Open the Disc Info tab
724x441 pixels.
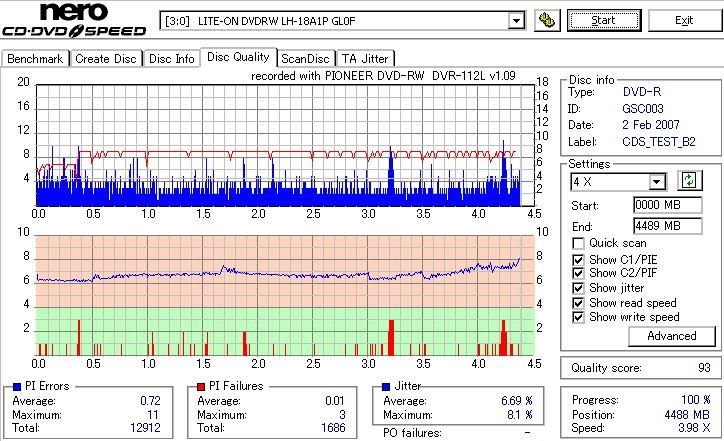coord(172,59)
